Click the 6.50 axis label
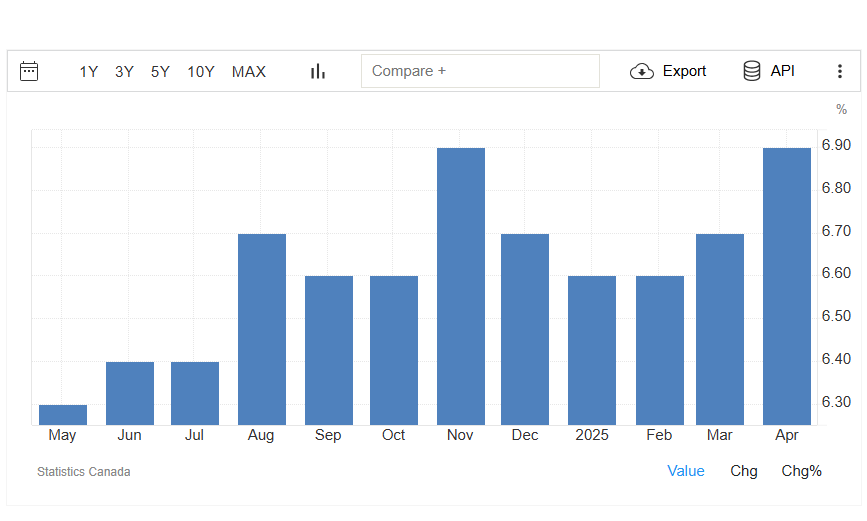 (x=836, y=316)
